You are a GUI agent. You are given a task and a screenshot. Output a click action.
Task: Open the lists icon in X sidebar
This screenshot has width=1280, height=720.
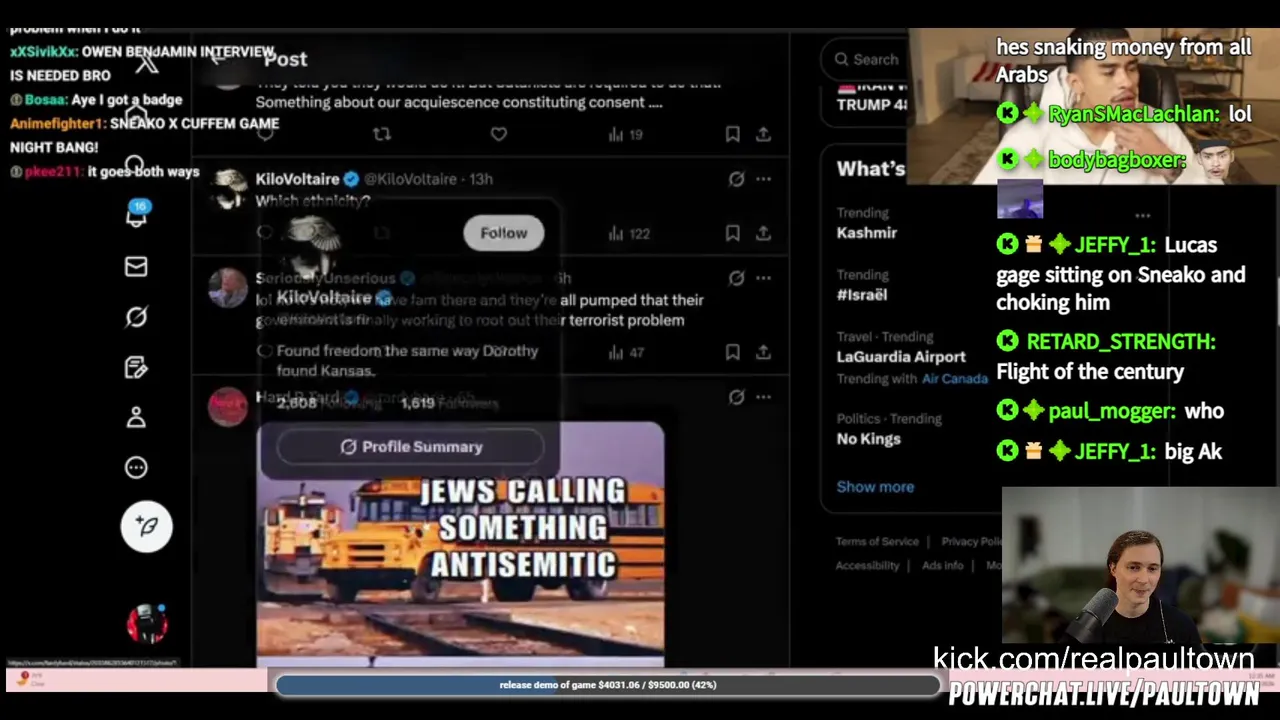(x=136, y=367)
